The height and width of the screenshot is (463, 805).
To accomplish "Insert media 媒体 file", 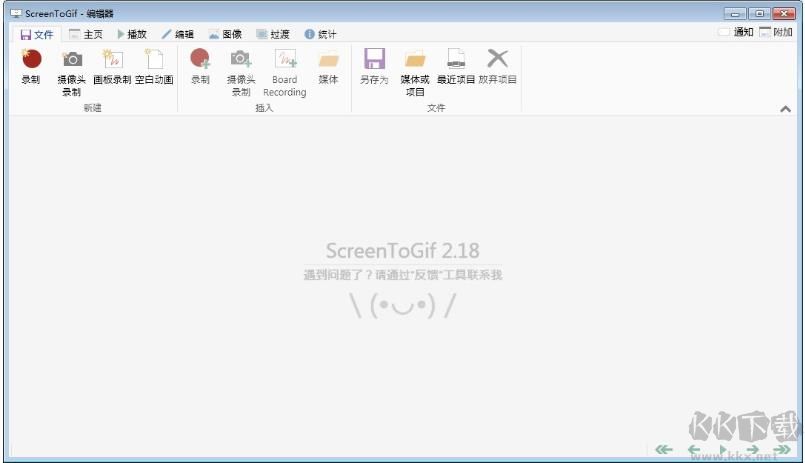I will coord(328,66).
